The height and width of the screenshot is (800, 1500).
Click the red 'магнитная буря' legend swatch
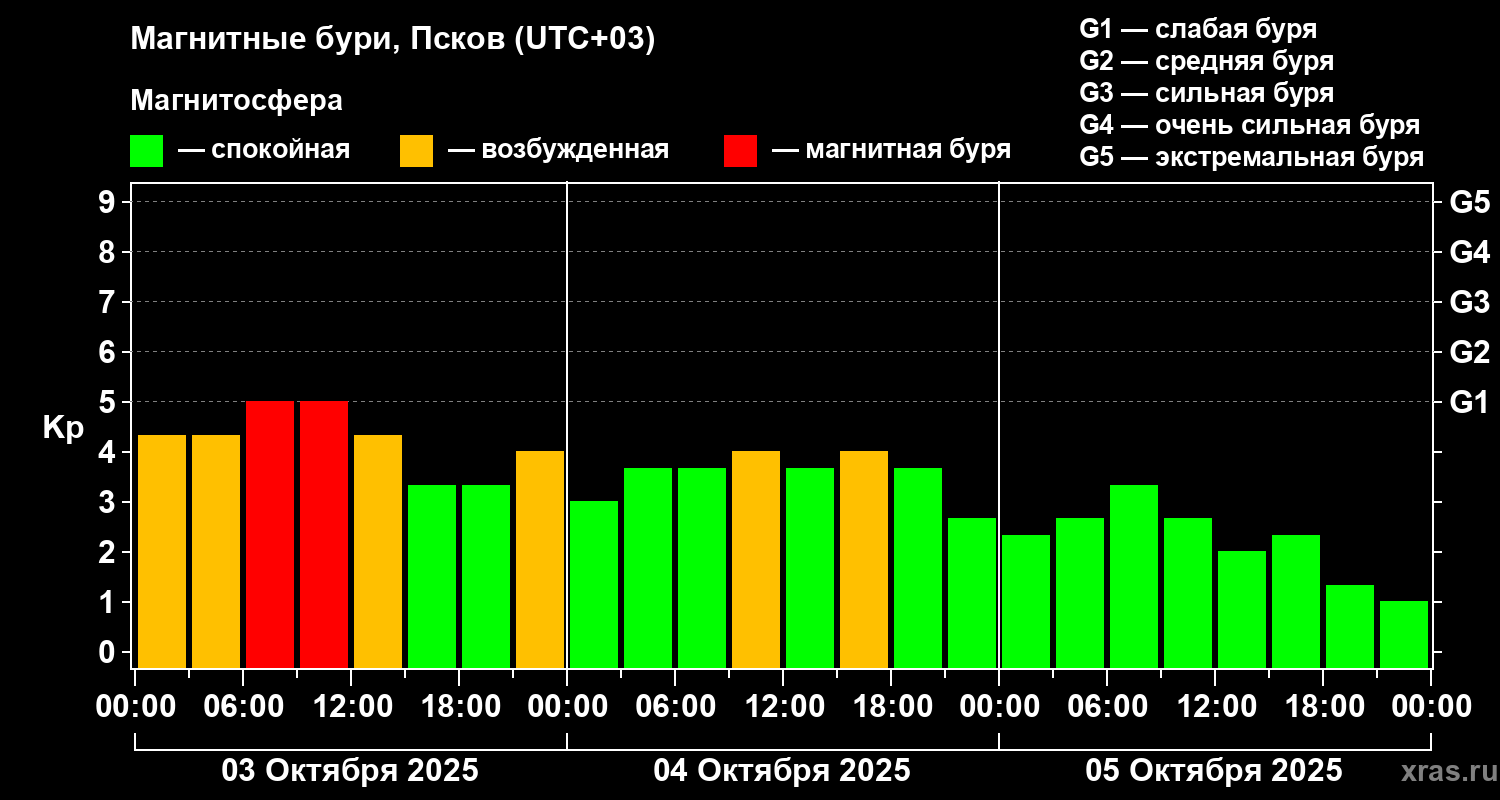pyautogui.click(x=741, y=151)
